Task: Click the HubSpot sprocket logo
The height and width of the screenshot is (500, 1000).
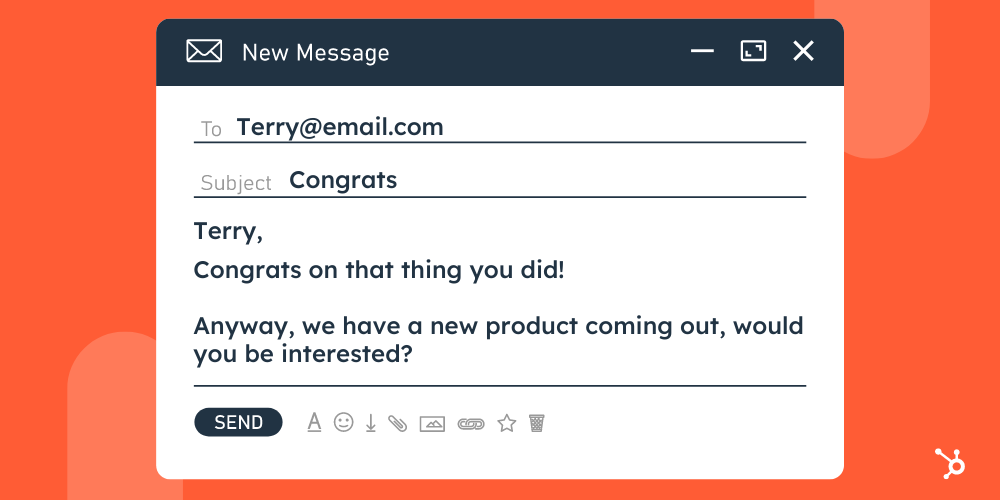Action: [x=949, y=464]
